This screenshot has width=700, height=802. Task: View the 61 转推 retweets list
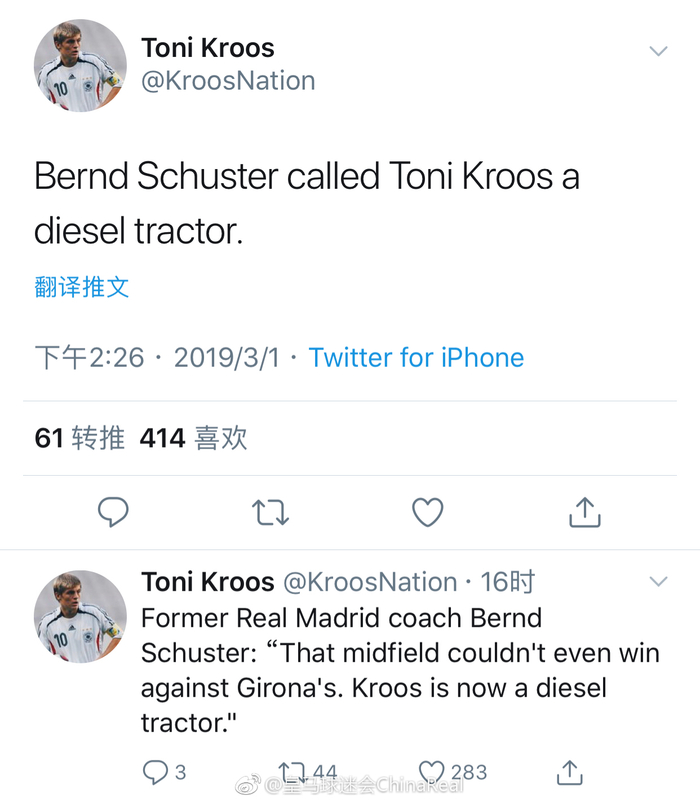[80, 438]
